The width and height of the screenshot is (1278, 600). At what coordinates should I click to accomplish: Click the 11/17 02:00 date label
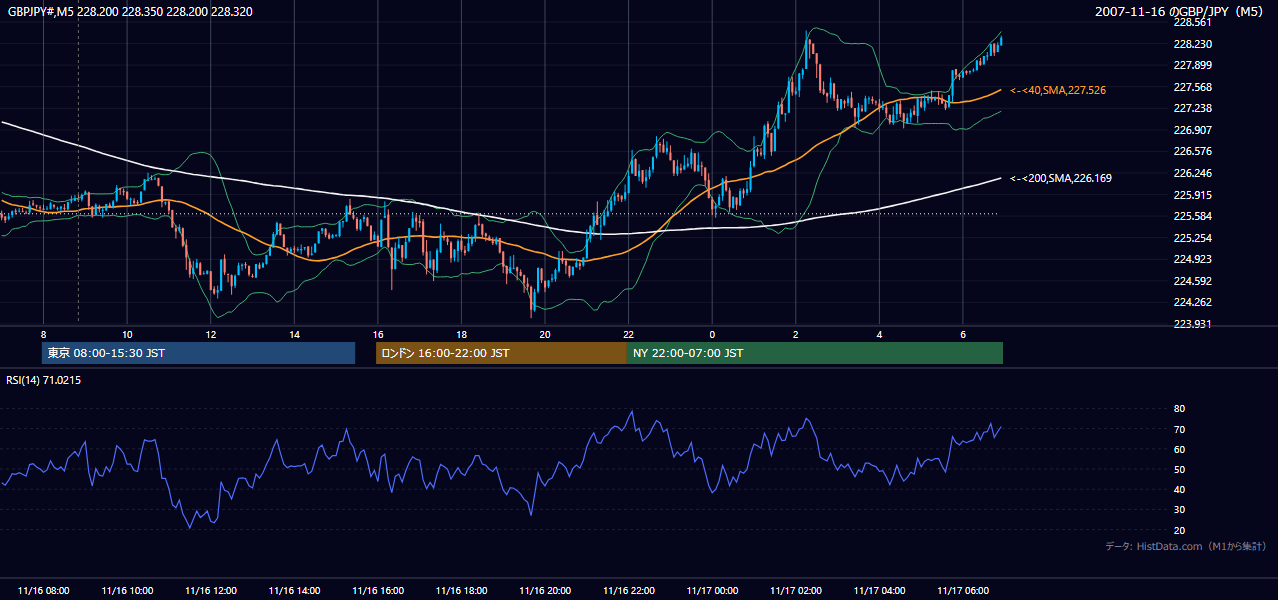pos(796,591)
